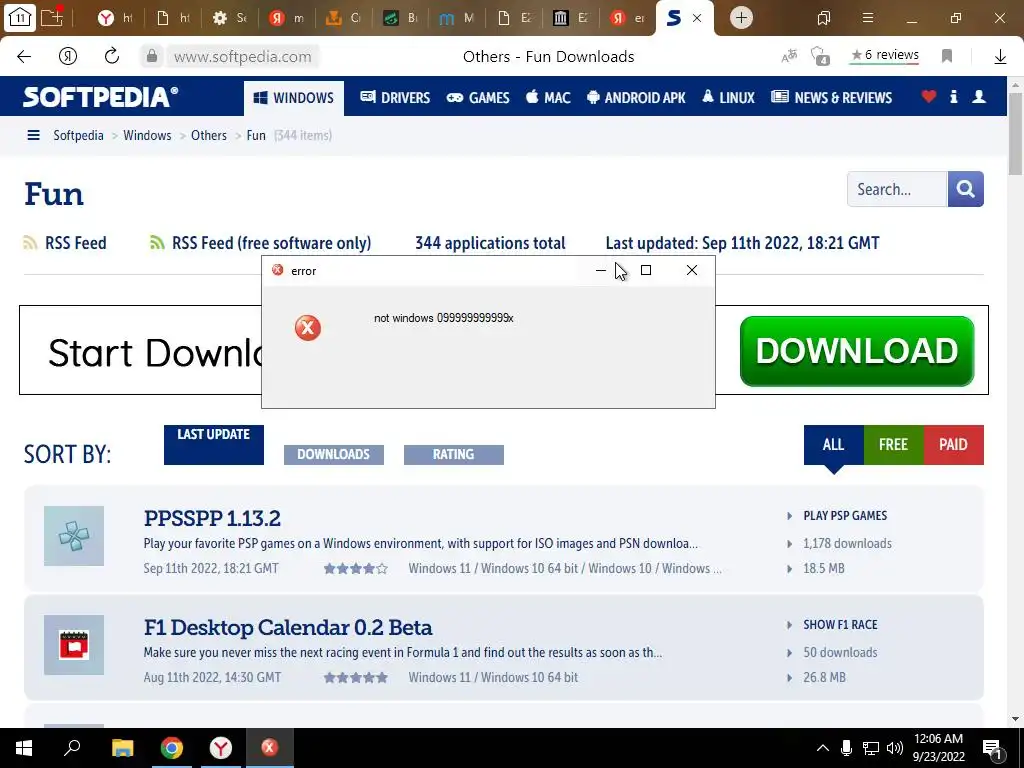Screen dimensions: 1024x768
Task: Open the protection shield with badge 4
Action: (x=820, y=57)
